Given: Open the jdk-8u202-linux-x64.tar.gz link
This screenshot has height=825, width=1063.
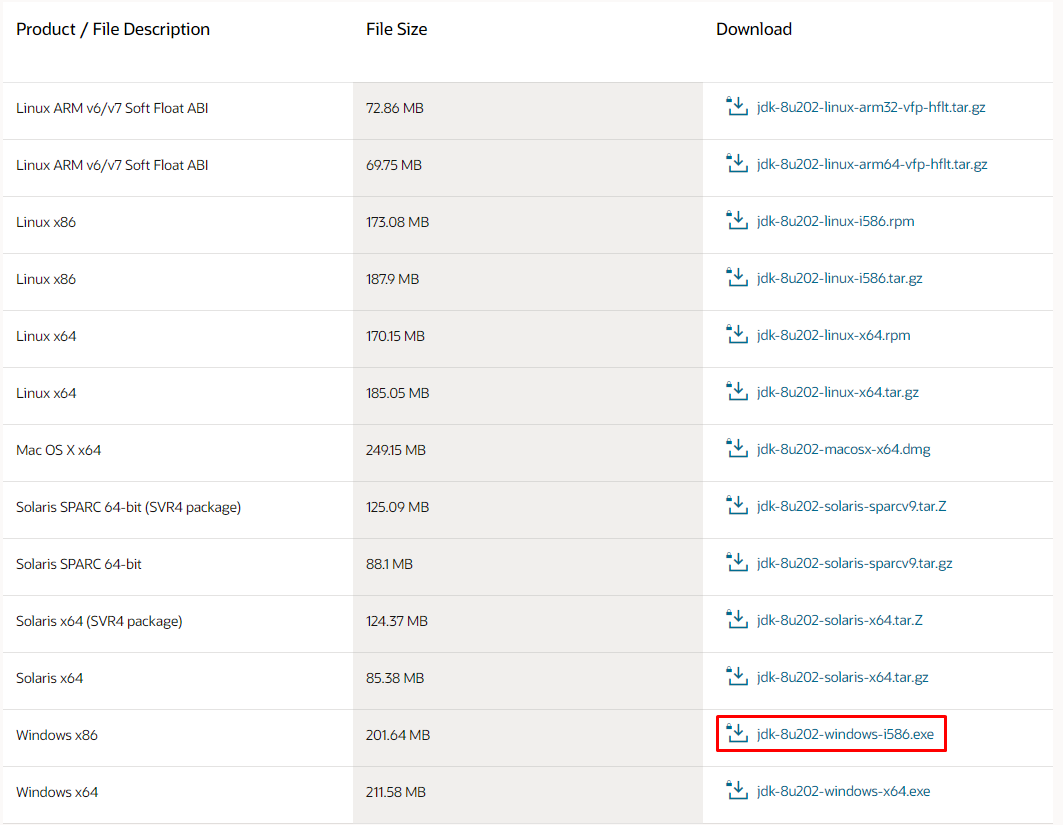Looking at the screenshot, I should [x=838, y=392].
